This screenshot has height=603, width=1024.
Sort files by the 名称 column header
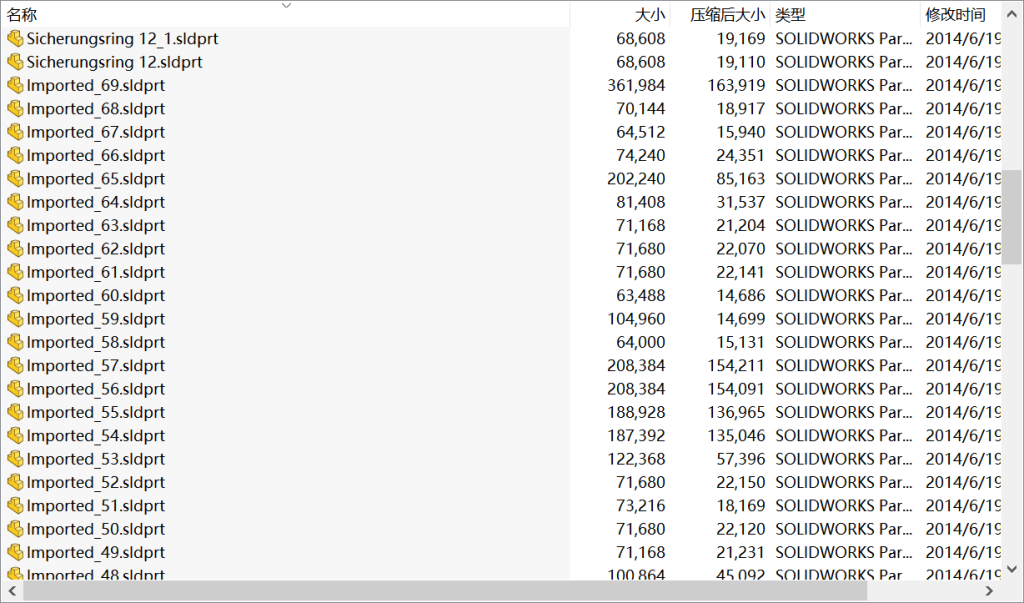[22, 15]
